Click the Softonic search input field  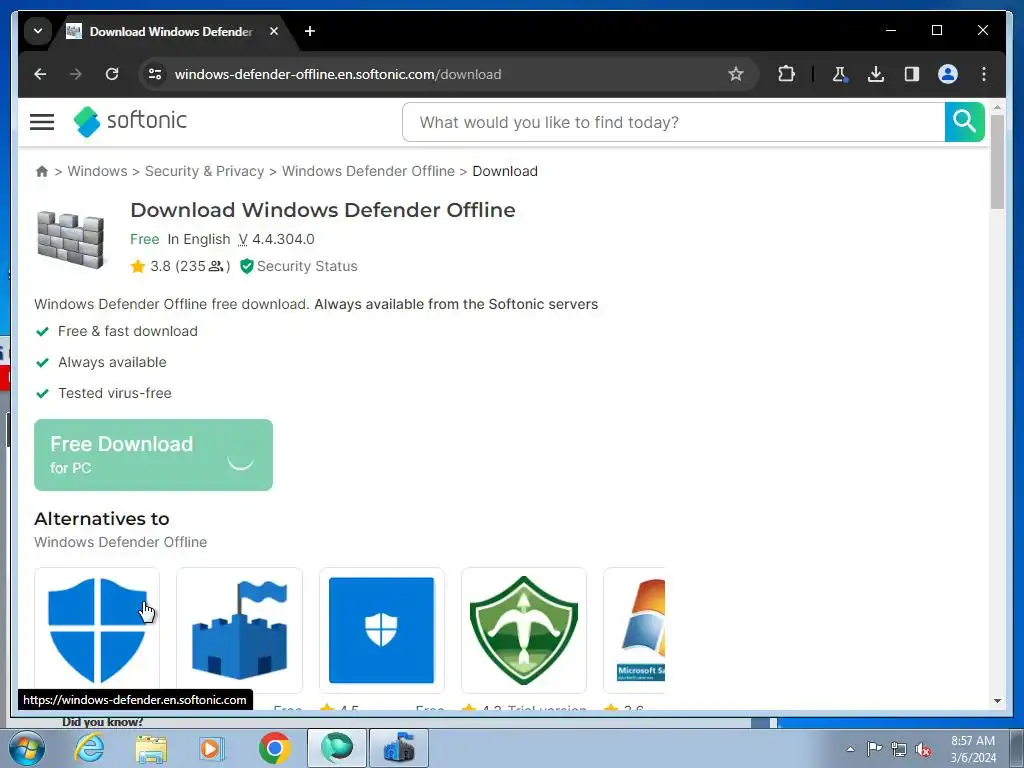pyautogui.click(x=673, y=121)
